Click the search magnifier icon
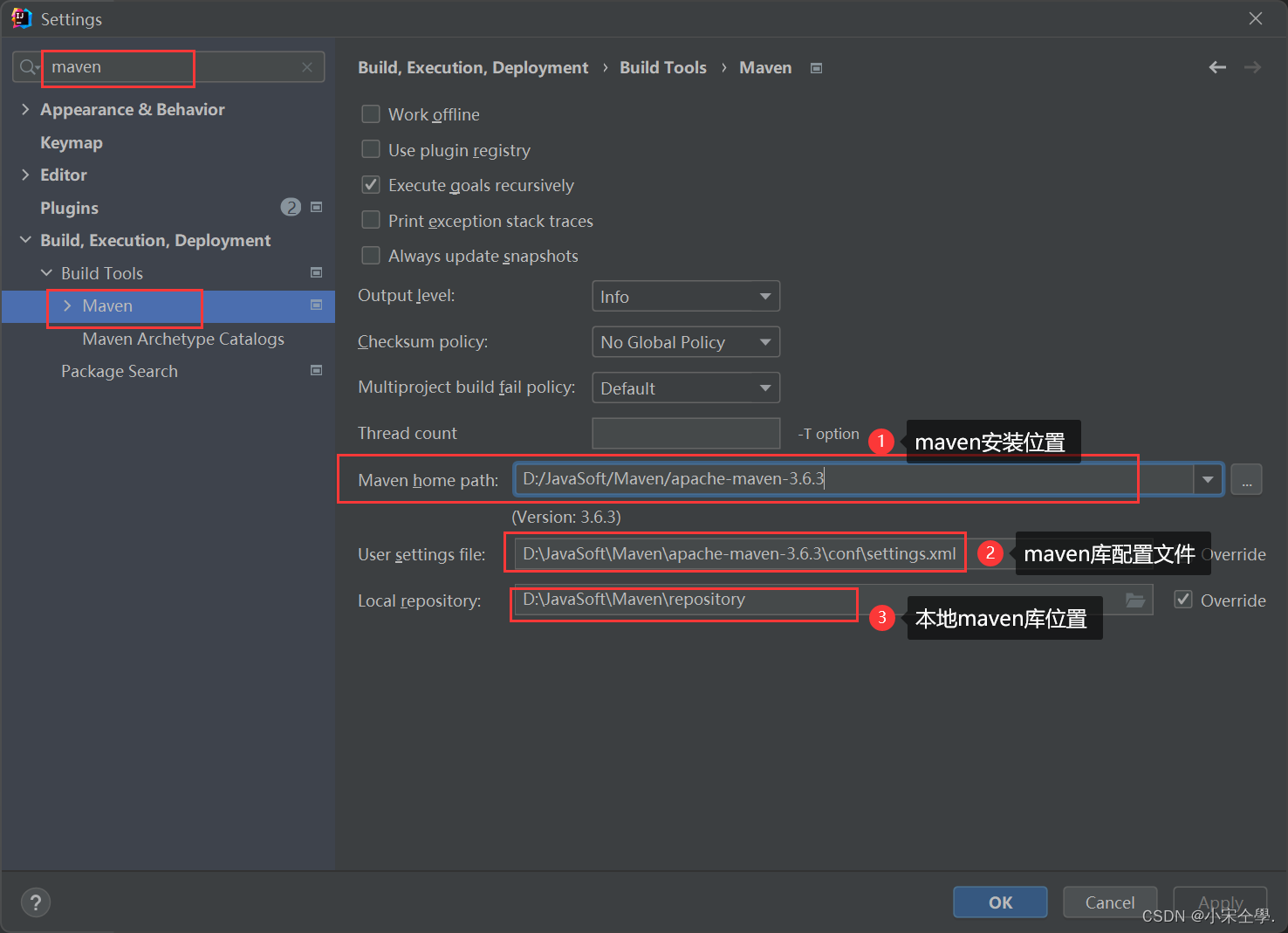This screenshot has height=933, width=1288. 29,67
